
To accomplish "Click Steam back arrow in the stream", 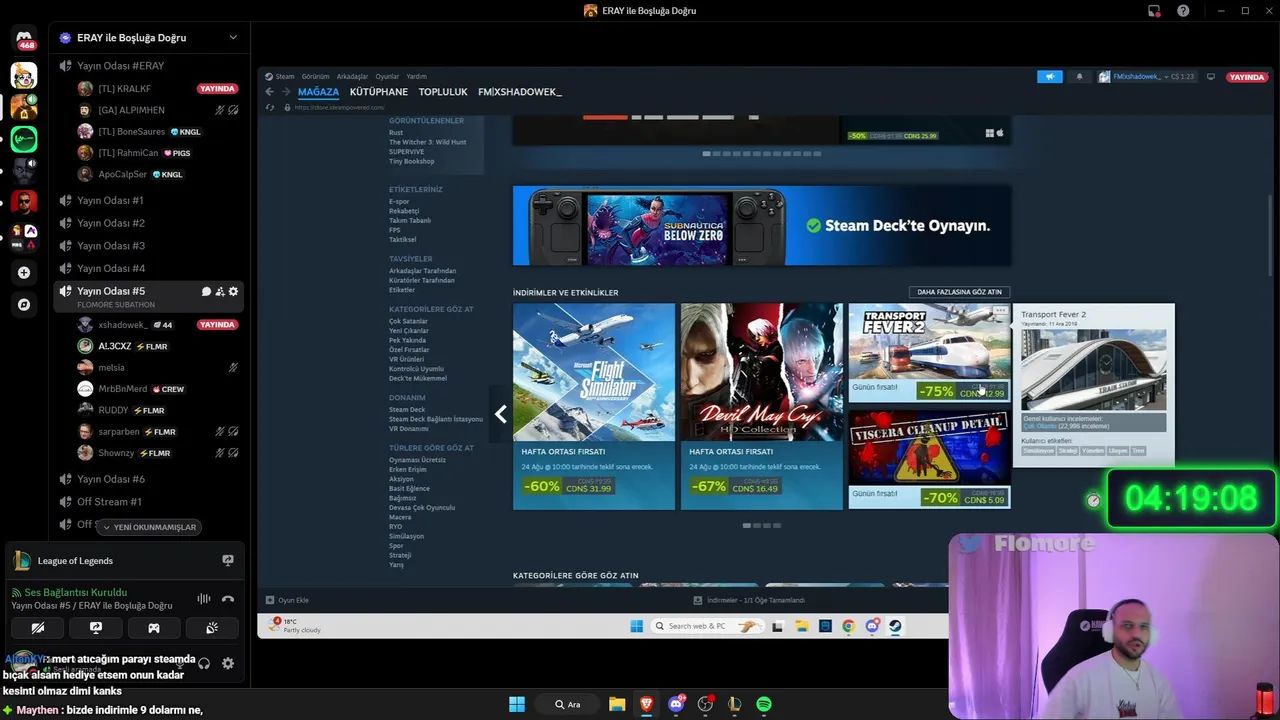I will pyautogui.click(x=269, y=92).
